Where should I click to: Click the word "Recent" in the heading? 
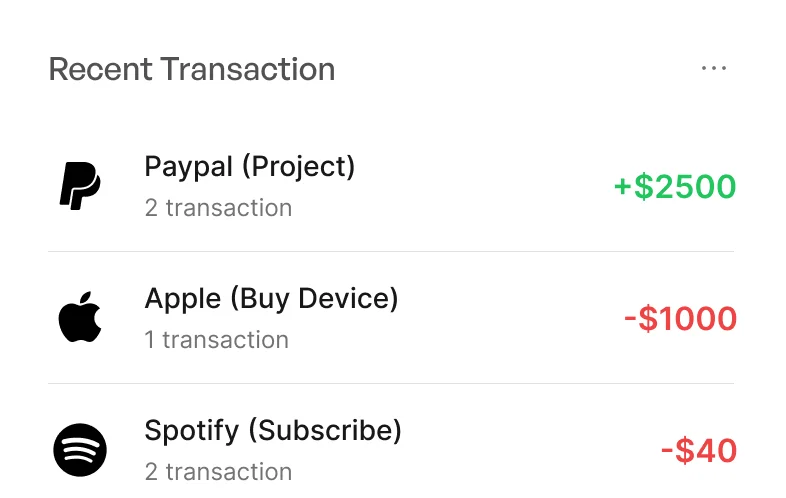pos(101,69)
